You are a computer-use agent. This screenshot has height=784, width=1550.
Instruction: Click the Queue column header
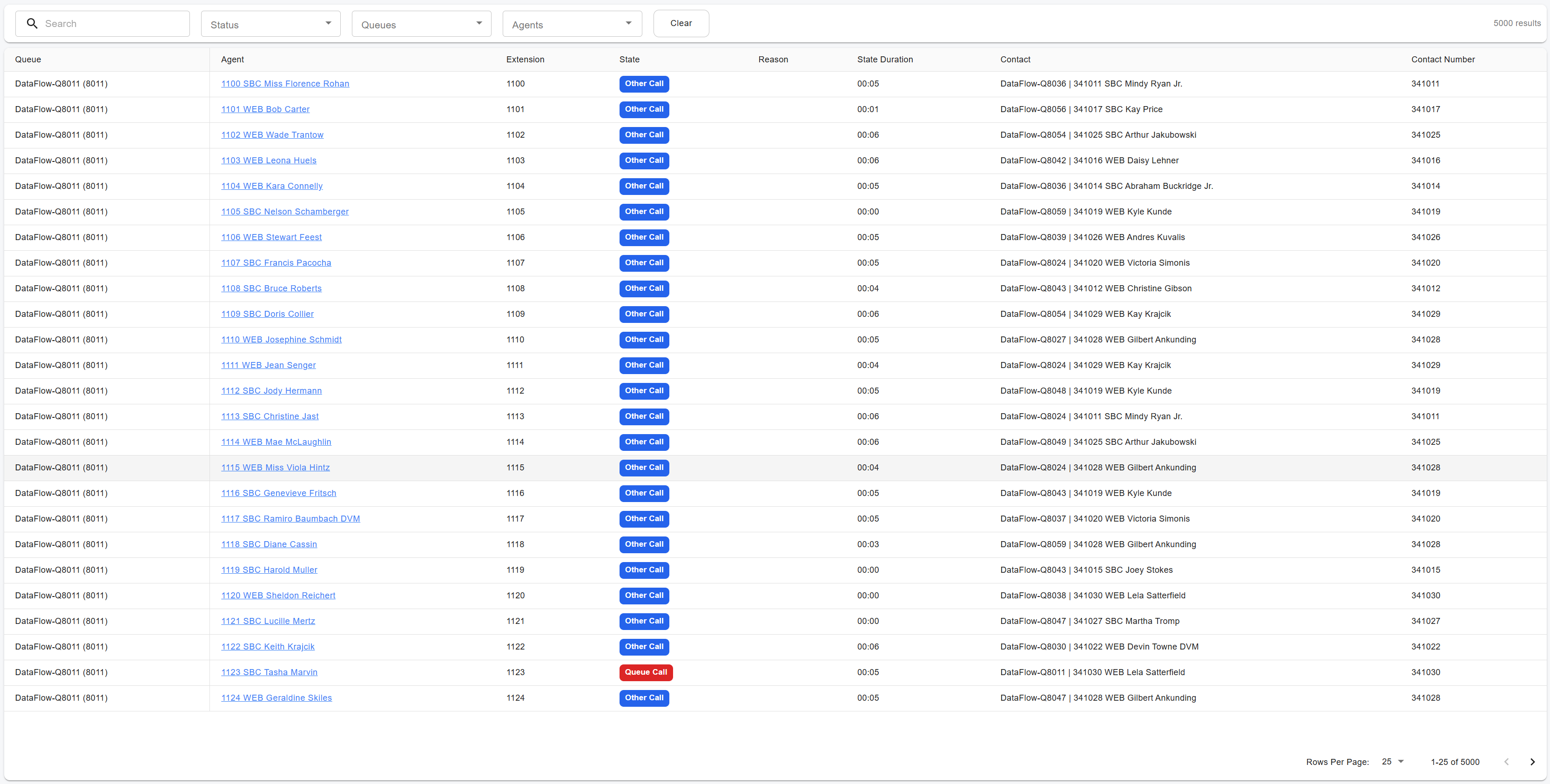pos(27,60)
